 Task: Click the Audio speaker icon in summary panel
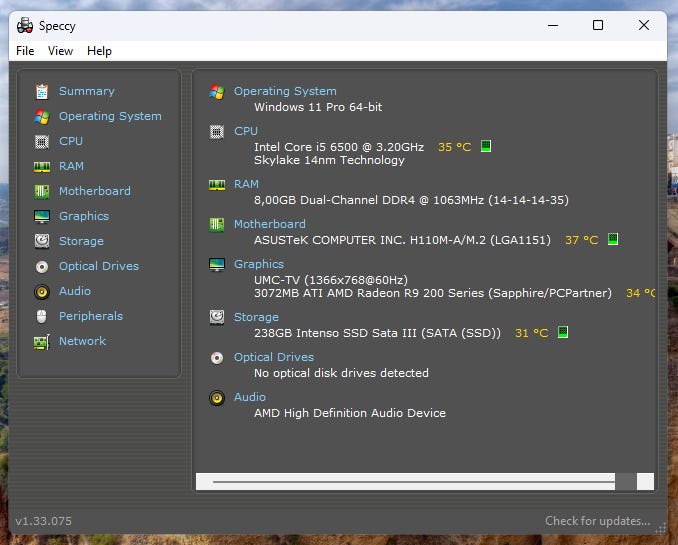pyautogui.click(x=217, y=398)
